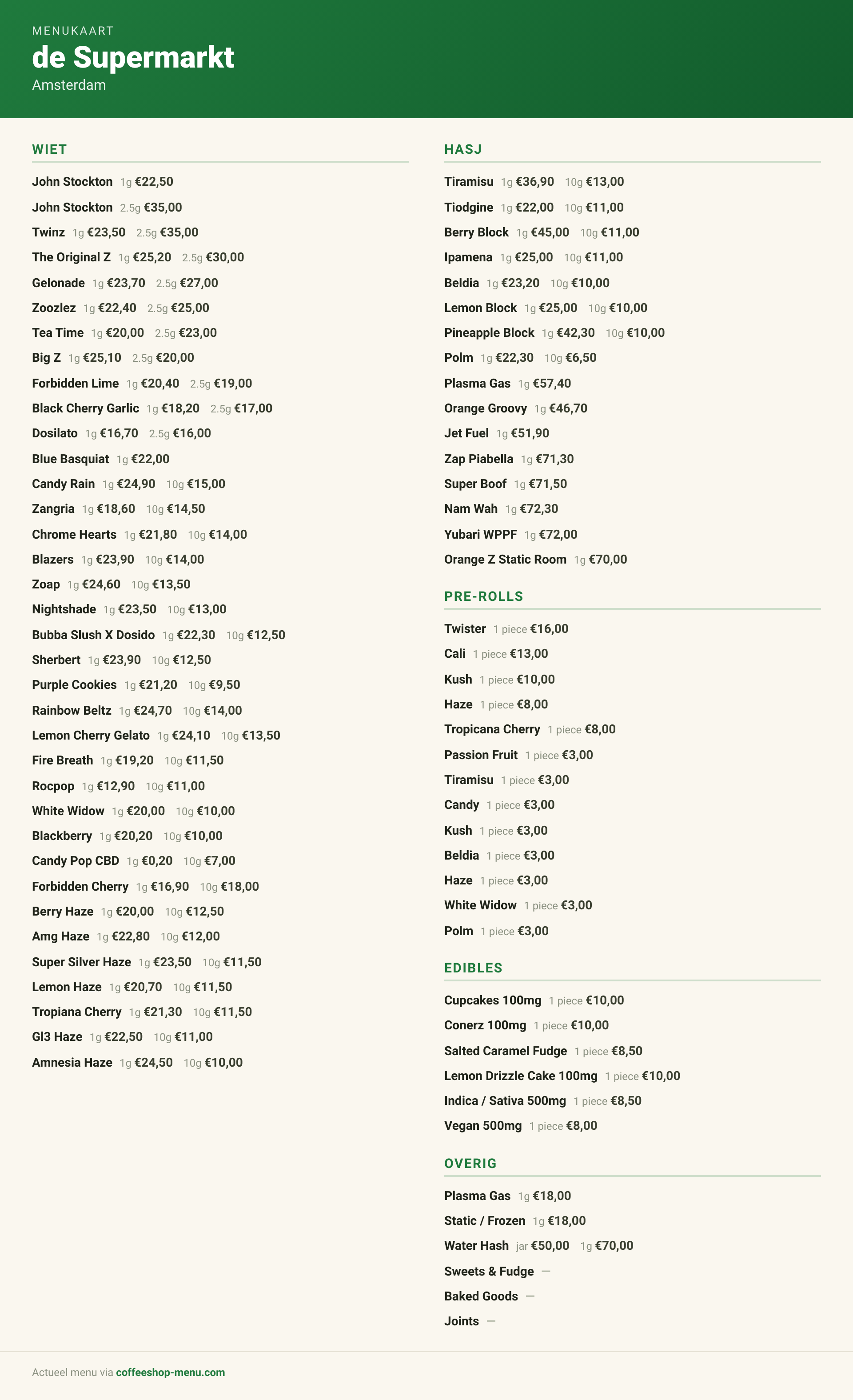Screen dimensions: 853x1400
Task: Select the OVERIG section heading
Action: (x=470, y=1164)
